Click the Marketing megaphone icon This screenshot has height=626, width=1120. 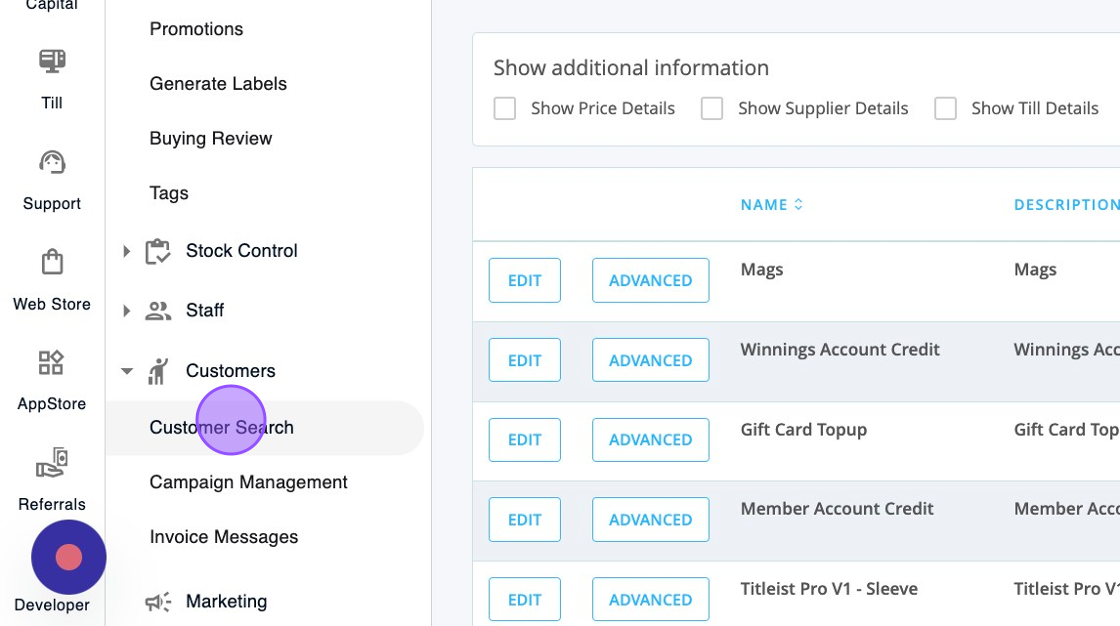[158, 602]
